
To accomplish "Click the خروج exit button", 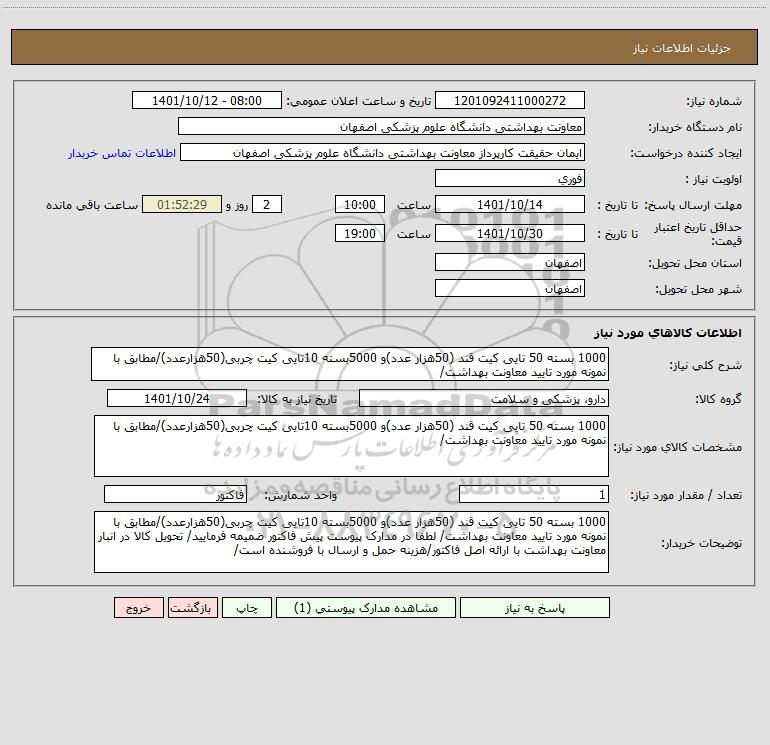I will pyautogui.click(x=138, y=607).
